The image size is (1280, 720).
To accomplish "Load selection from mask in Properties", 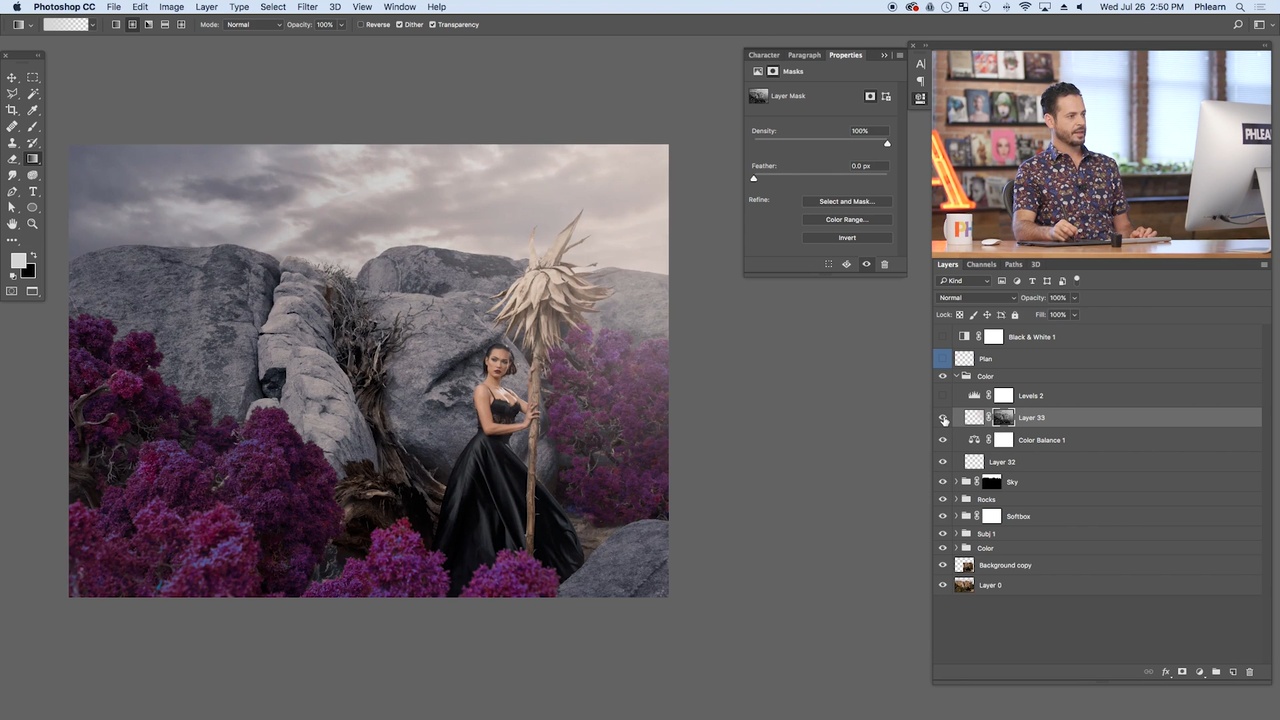I will (x=828, y=264).
